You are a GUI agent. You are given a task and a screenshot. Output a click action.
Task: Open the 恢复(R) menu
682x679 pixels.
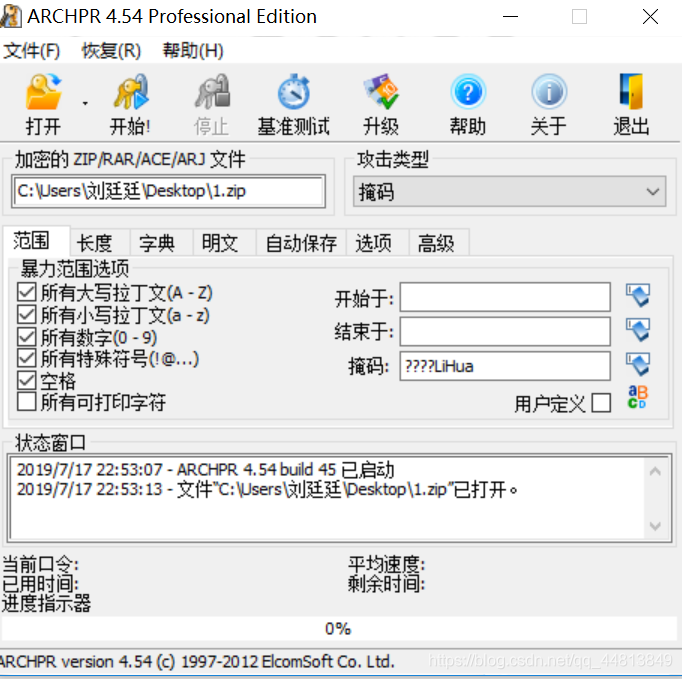111,51
